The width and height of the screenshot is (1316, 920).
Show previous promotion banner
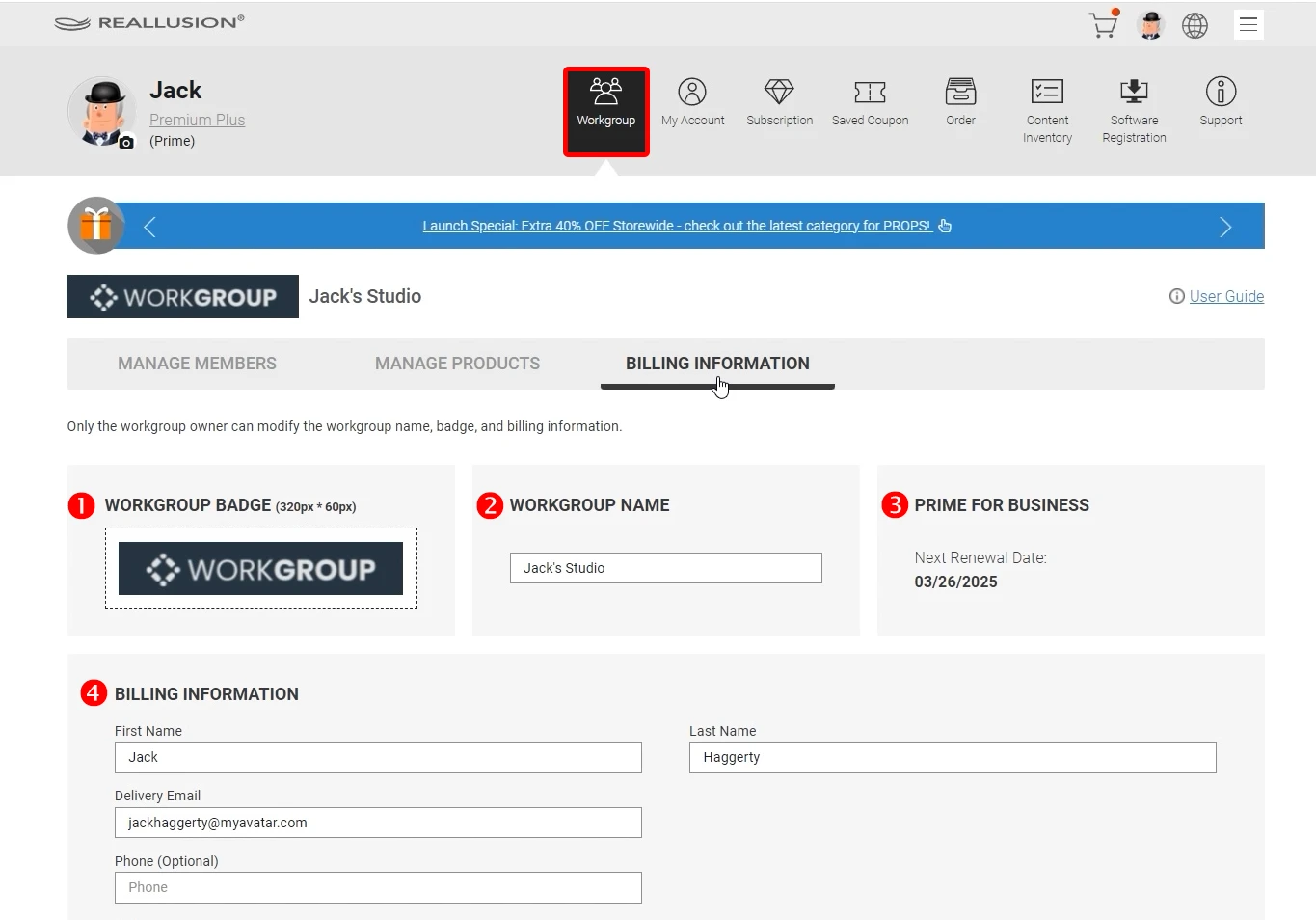click(x=149, y=227)
